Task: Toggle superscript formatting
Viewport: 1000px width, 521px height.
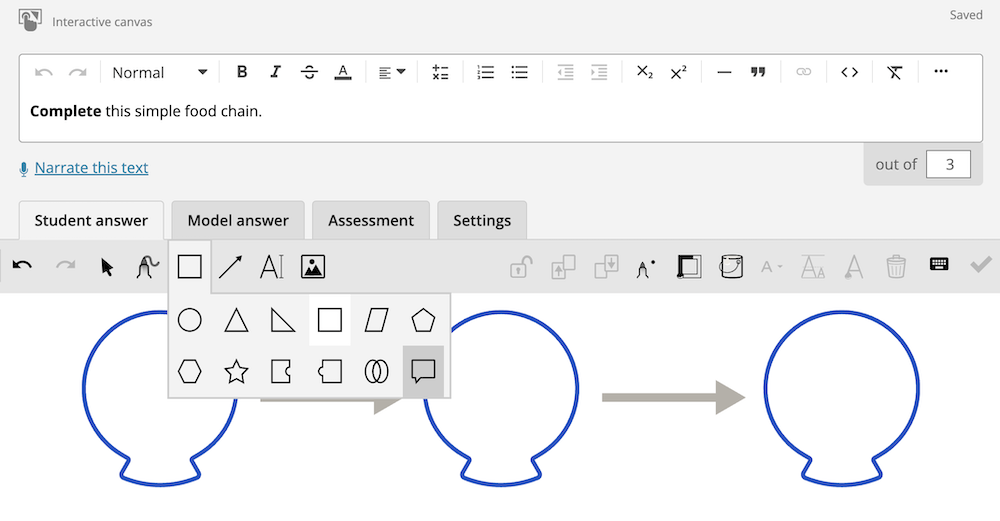Action: coord(679,72)
